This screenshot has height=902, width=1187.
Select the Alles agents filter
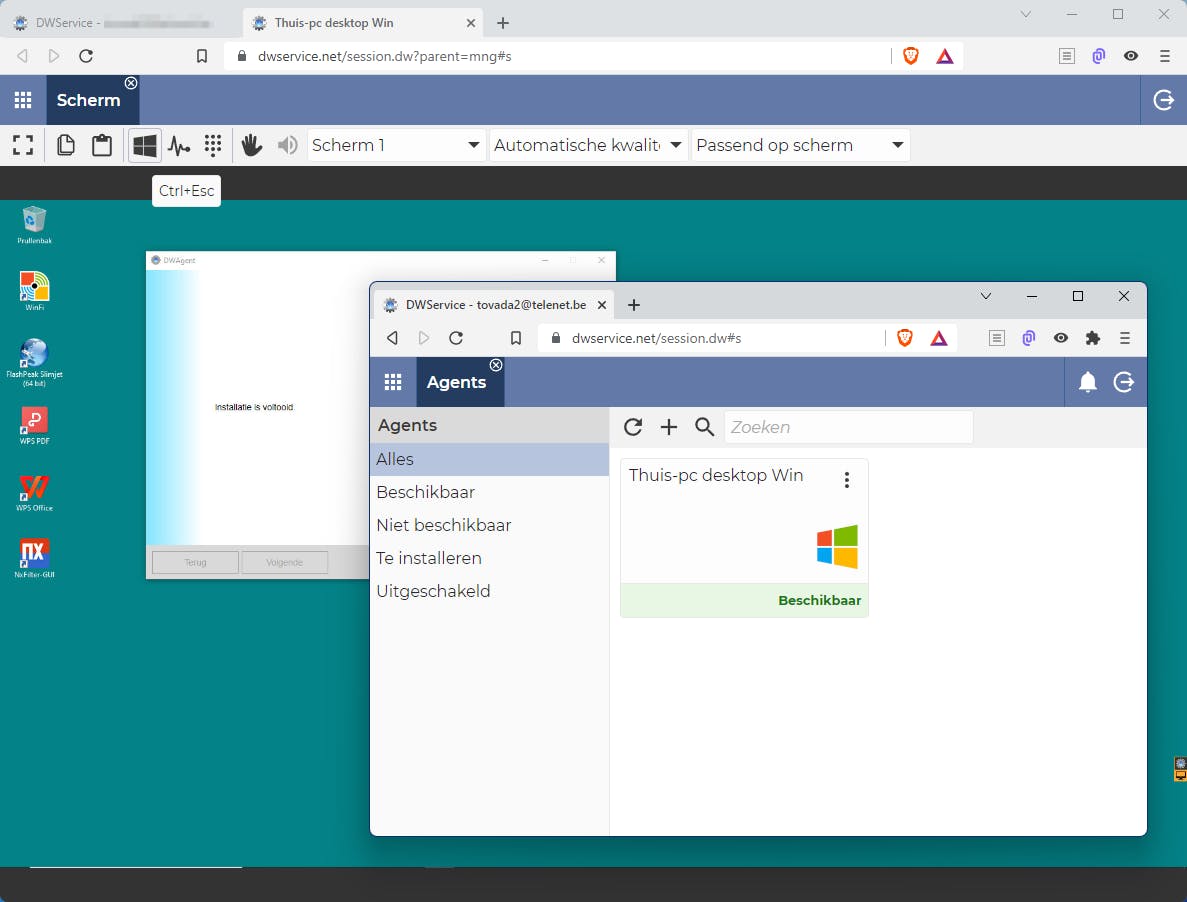pos(490,459)
